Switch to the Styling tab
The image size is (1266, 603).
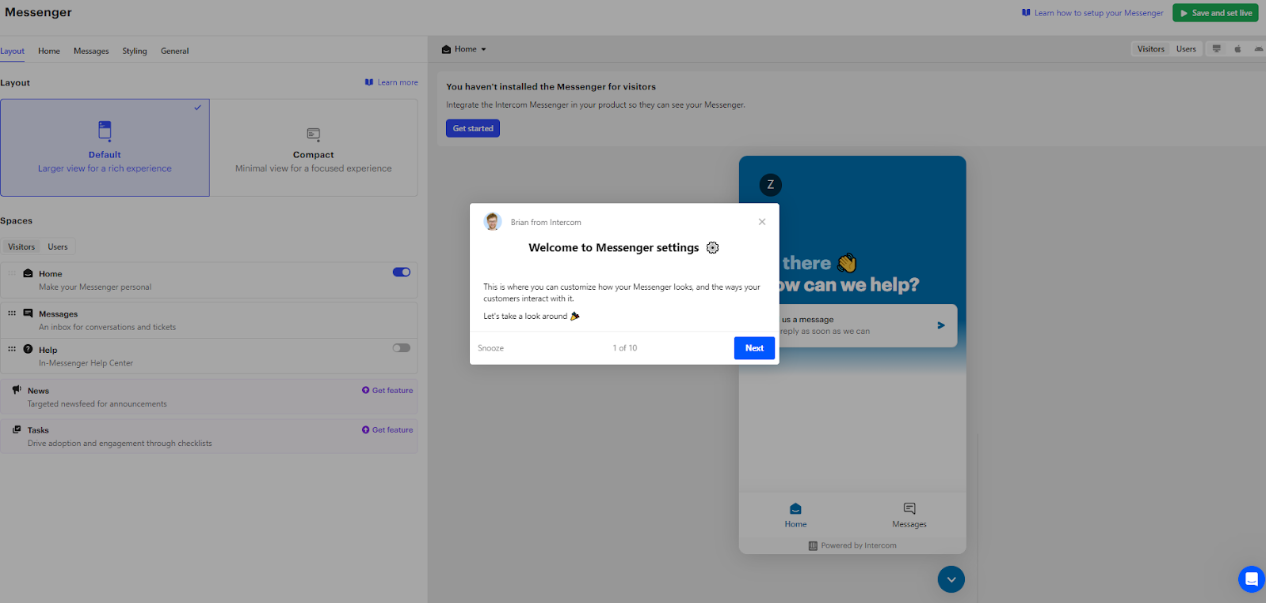135,51
